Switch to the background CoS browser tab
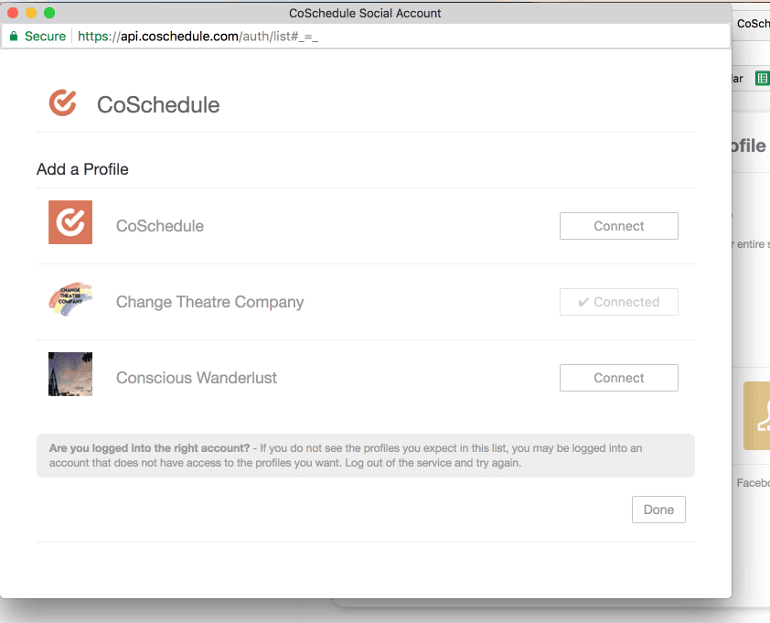 pyautogui.click(x=752, y=23)
